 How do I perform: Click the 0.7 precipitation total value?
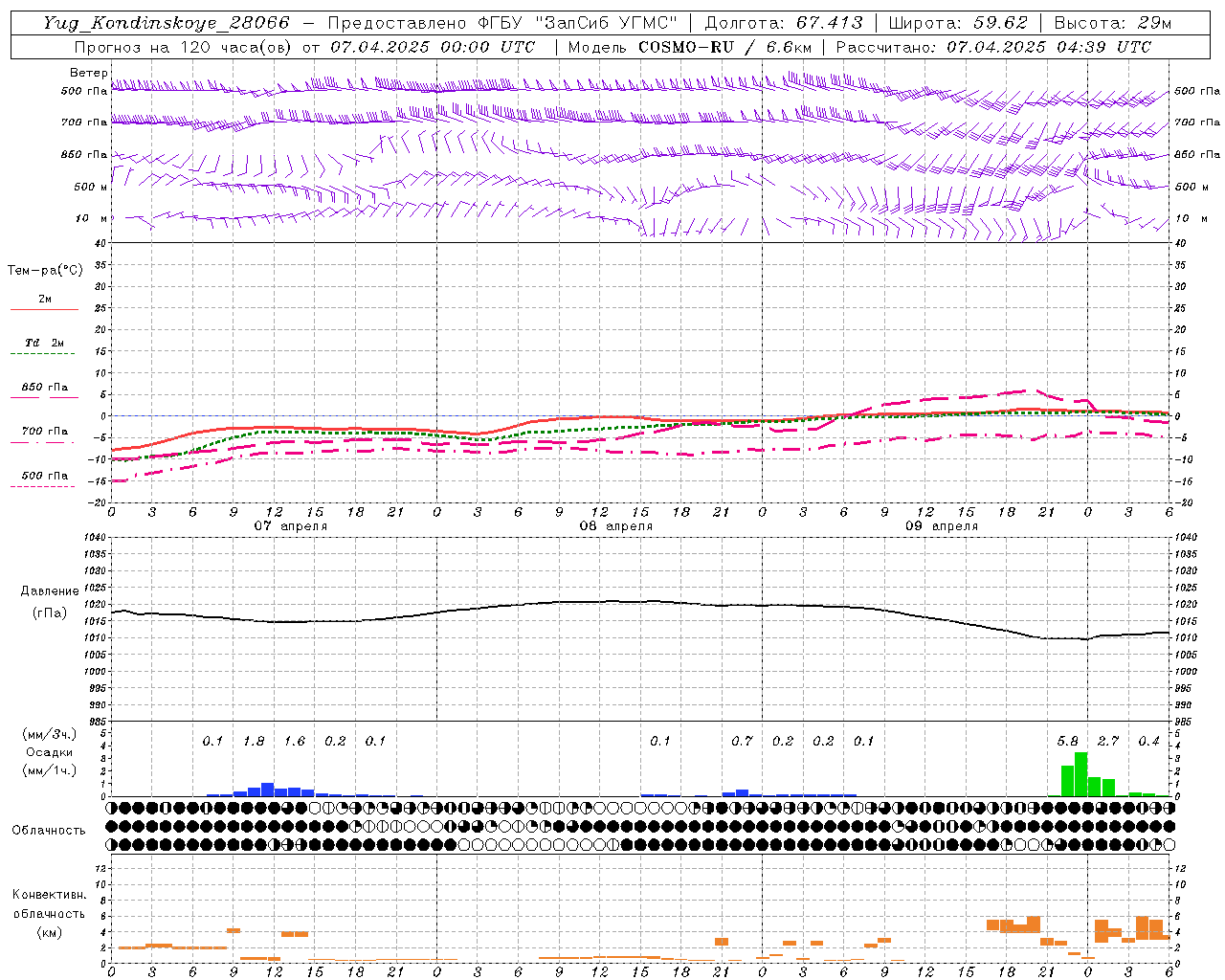742,742
